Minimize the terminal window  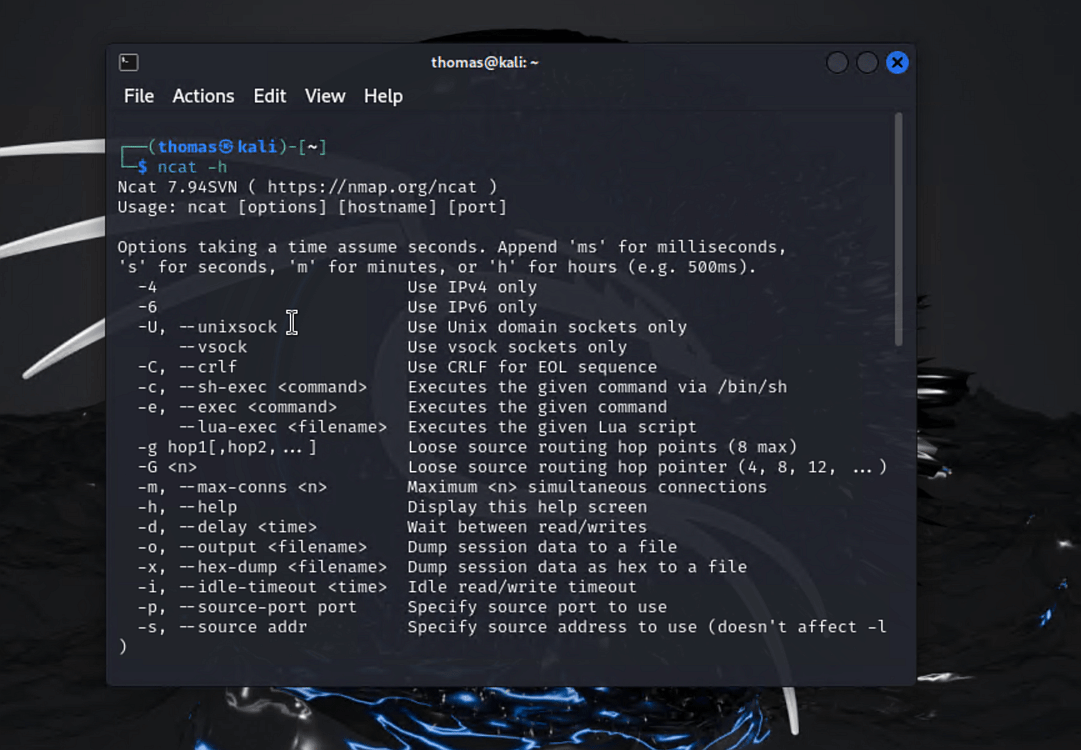click(837, 63)
